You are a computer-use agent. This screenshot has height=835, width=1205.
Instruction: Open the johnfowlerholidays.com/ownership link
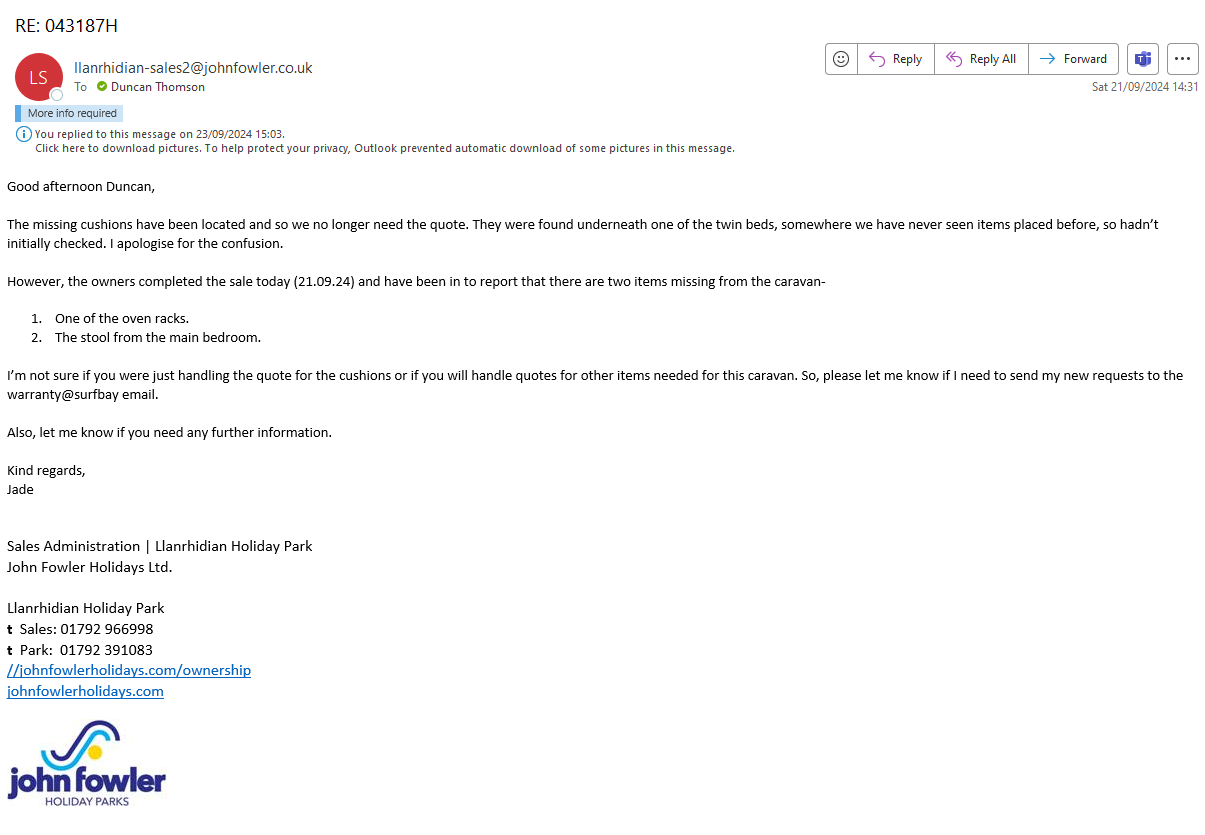pyautogui.click(x=129, y=670)
